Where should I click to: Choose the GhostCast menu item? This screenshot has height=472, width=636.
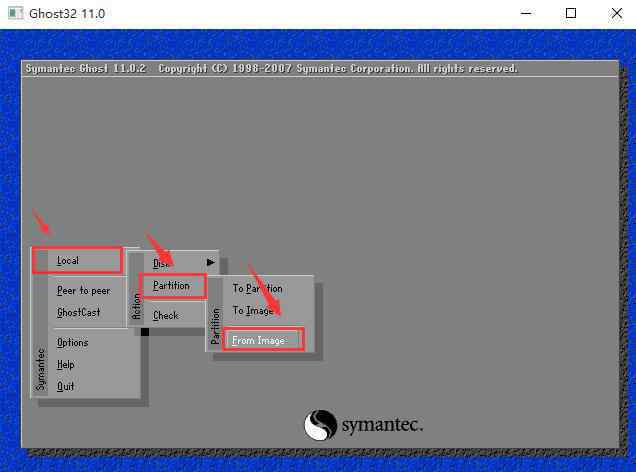point(78,312)
